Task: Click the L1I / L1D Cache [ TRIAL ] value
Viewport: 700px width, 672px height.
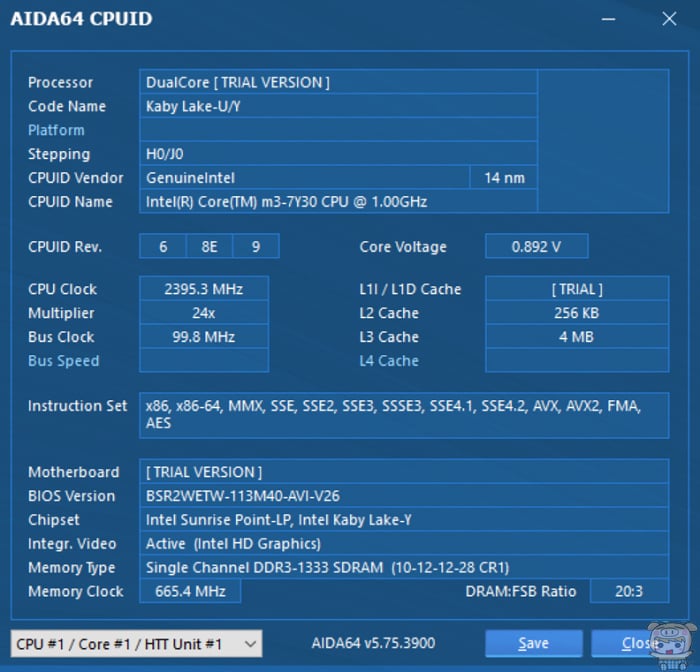Action: tap(577, 288)
